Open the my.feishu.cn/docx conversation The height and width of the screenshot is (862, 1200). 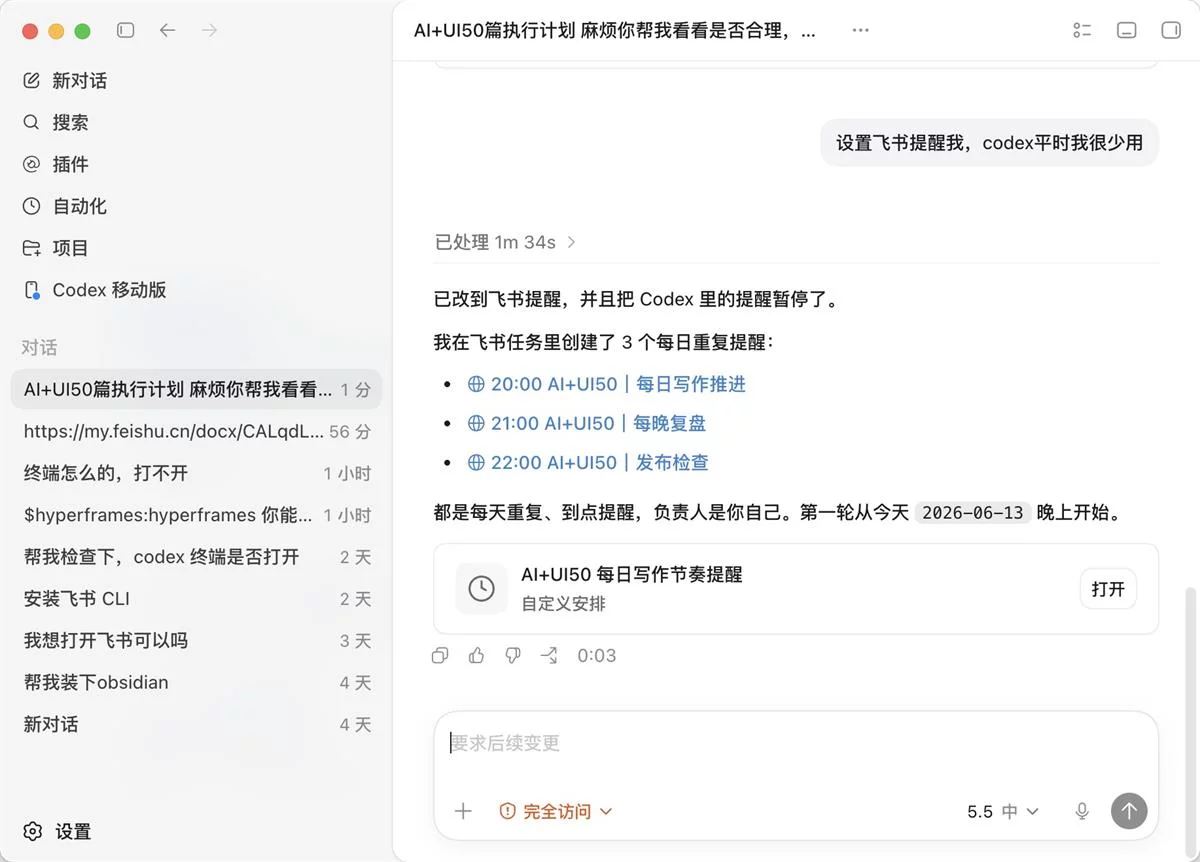(x=196, y=432)
